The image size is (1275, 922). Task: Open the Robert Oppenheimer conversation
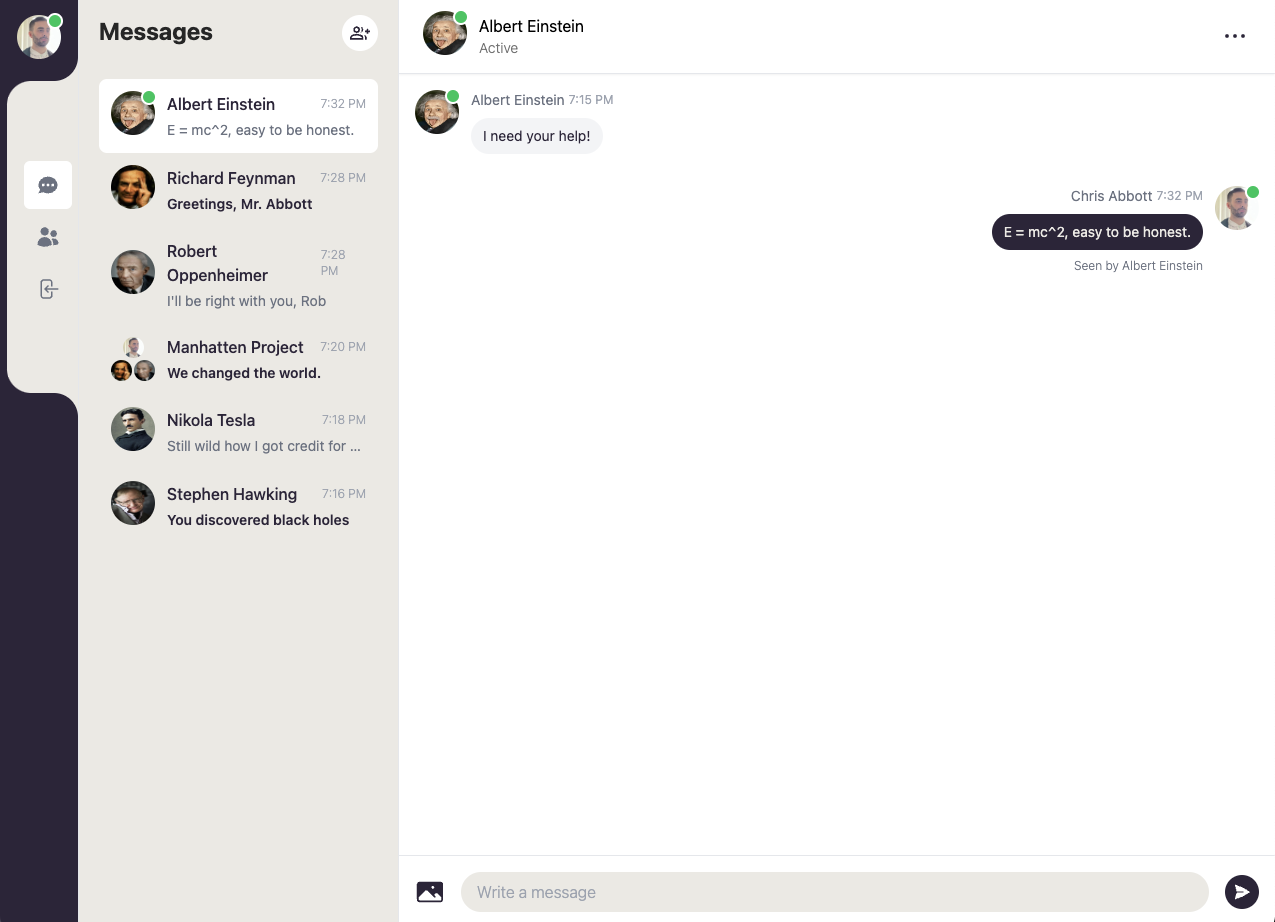238,275
